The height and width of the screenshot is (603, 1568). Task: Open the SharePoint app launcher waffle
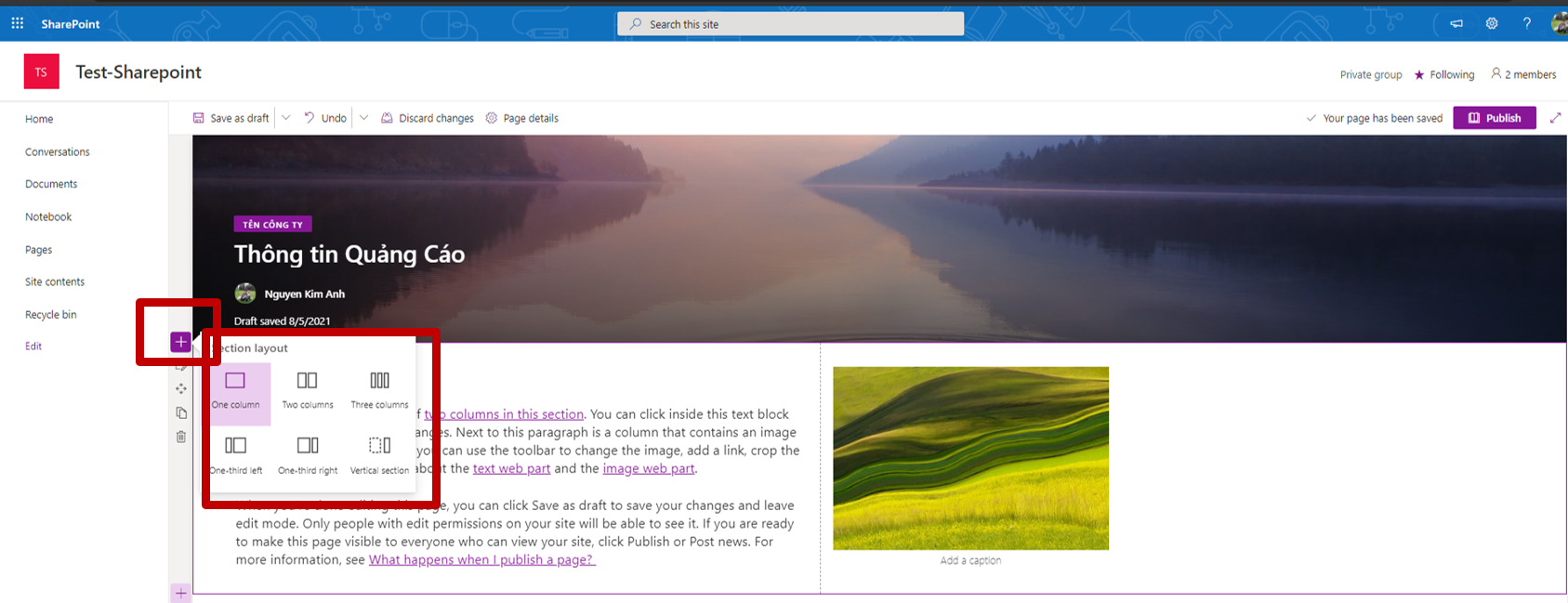(17, 23)
